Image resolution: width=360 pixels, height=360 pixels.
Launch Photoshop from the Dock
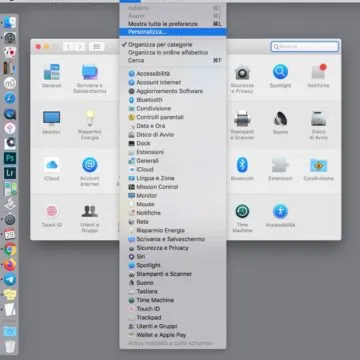(x=10, y=158)
